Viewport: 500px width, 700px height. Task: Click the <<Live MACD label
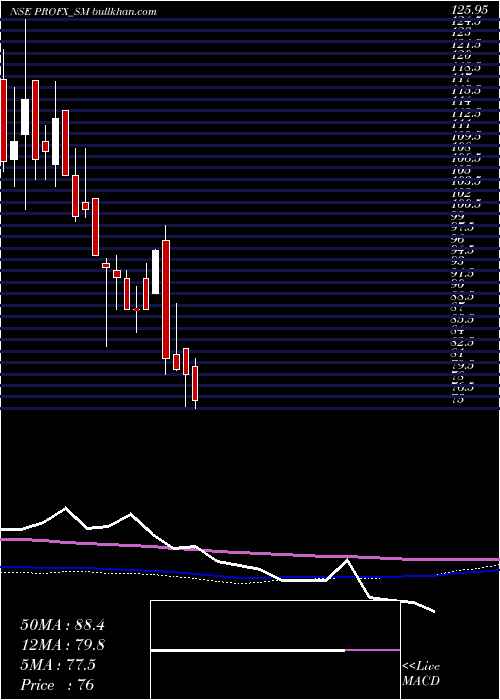coord(421,675)
